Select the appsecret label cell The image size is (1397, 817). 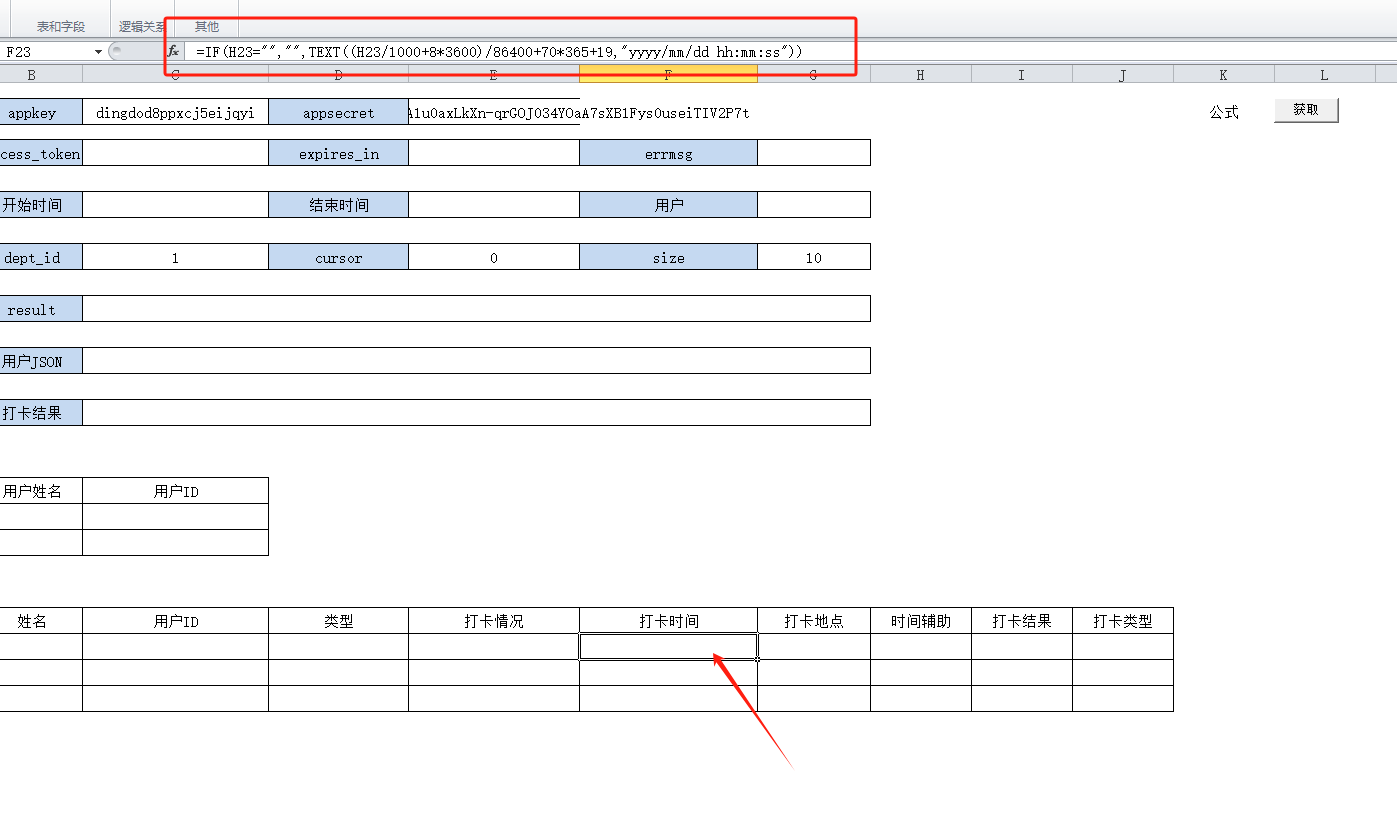pyautogui.click(x=338, y=113)
